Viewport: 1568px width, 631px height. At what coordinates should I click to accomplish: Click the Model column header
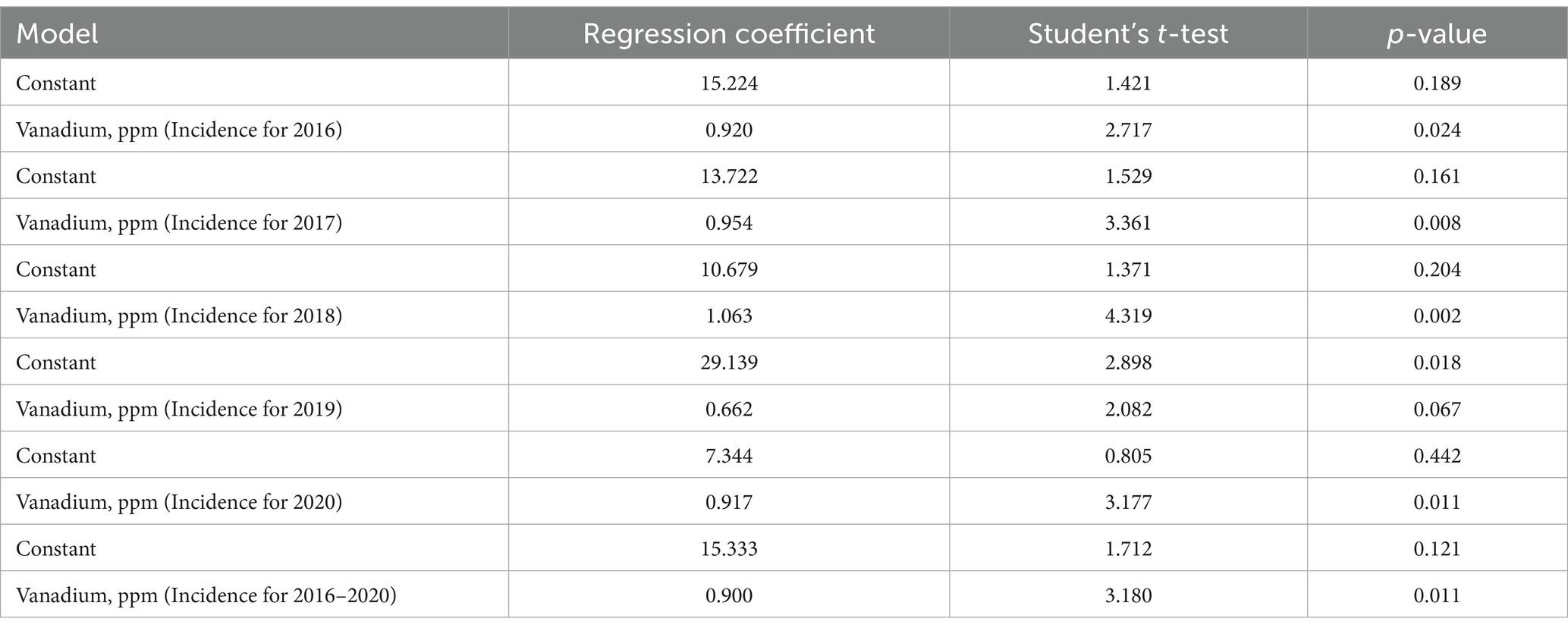point(57,34)
